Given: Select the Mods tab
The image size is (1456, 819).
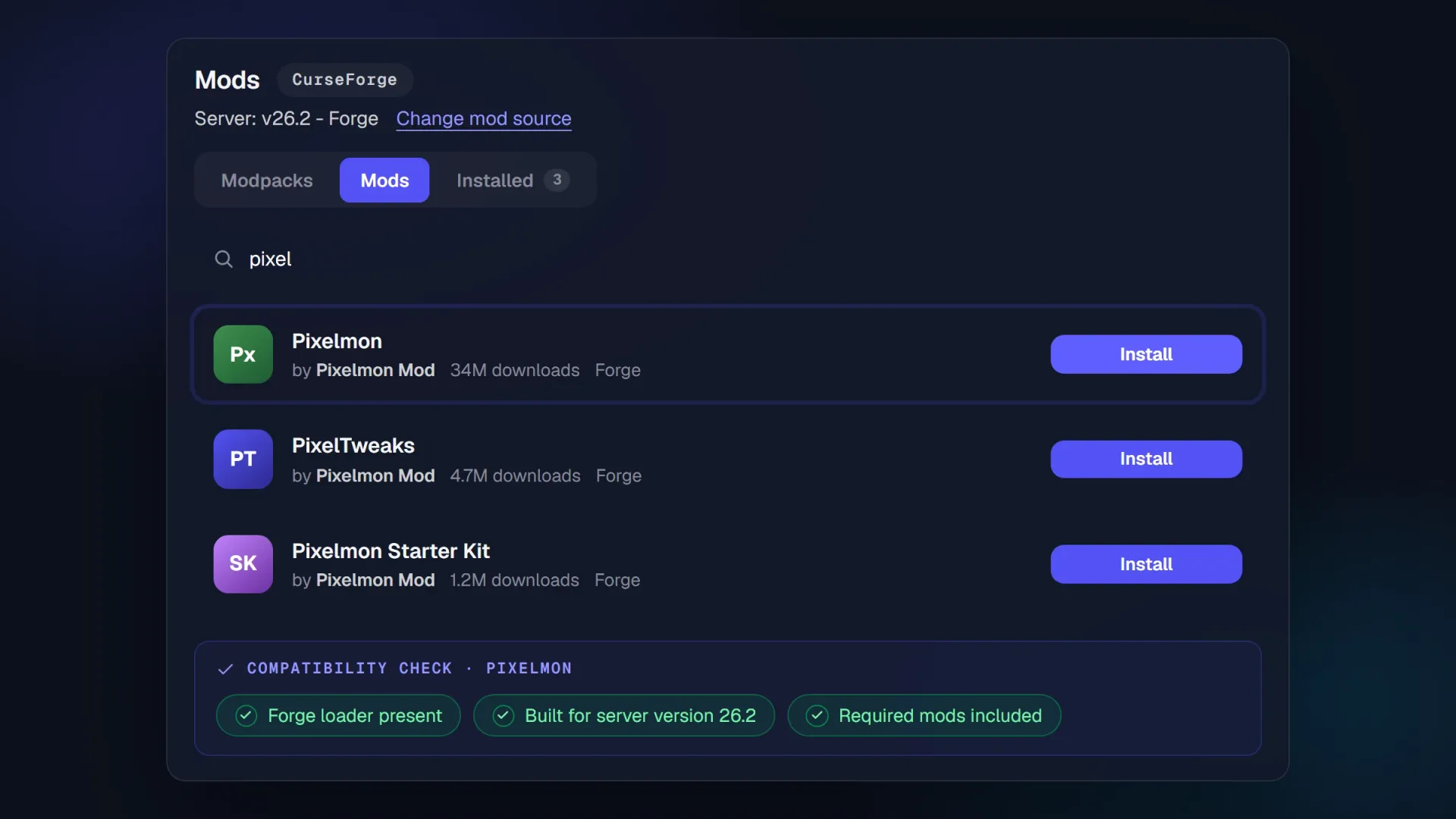Looking at the screenshot, I should pos(384,180).
